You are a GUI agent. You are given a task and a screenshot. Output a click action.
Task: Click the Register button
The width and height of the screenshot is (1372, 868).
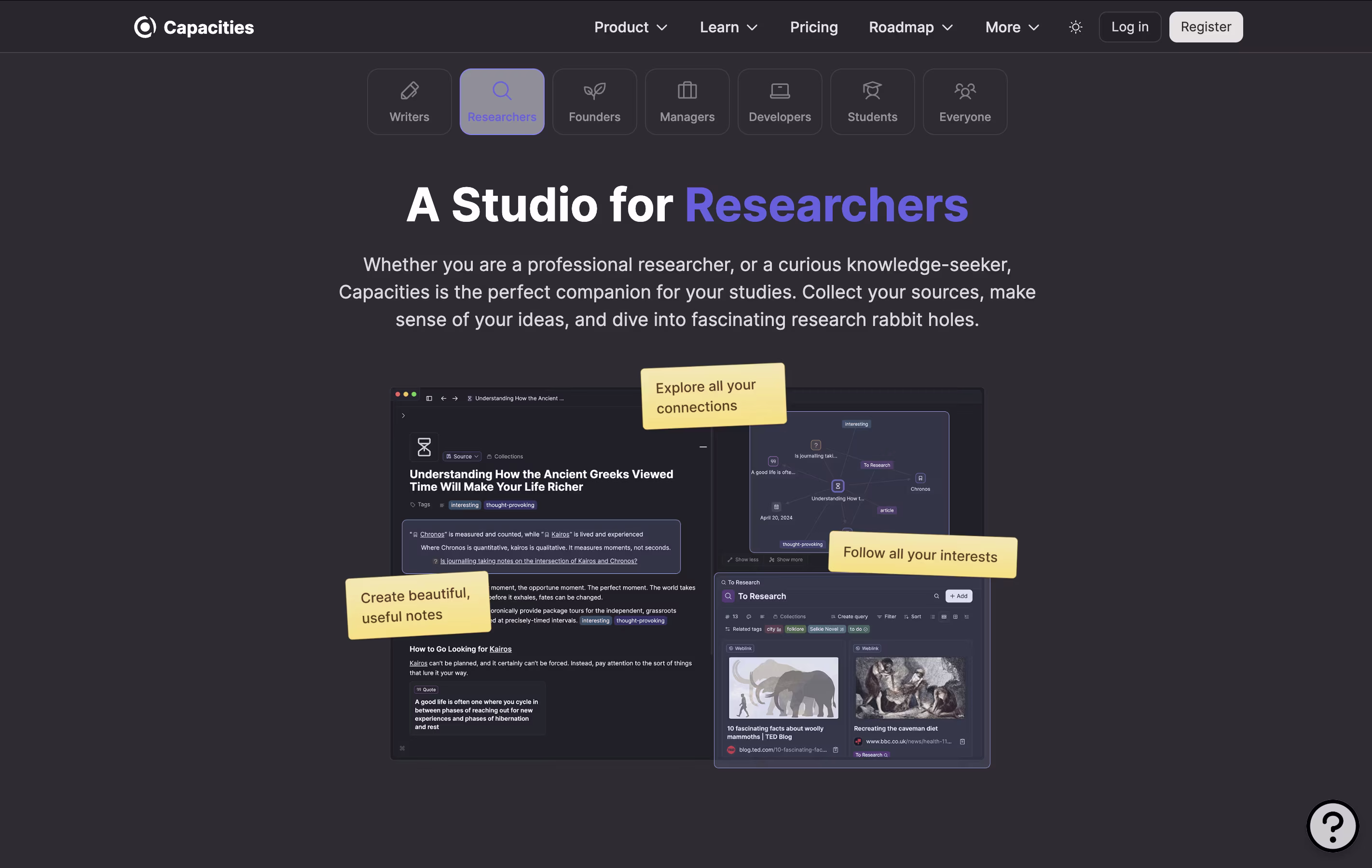click(x=1206, y=27)
